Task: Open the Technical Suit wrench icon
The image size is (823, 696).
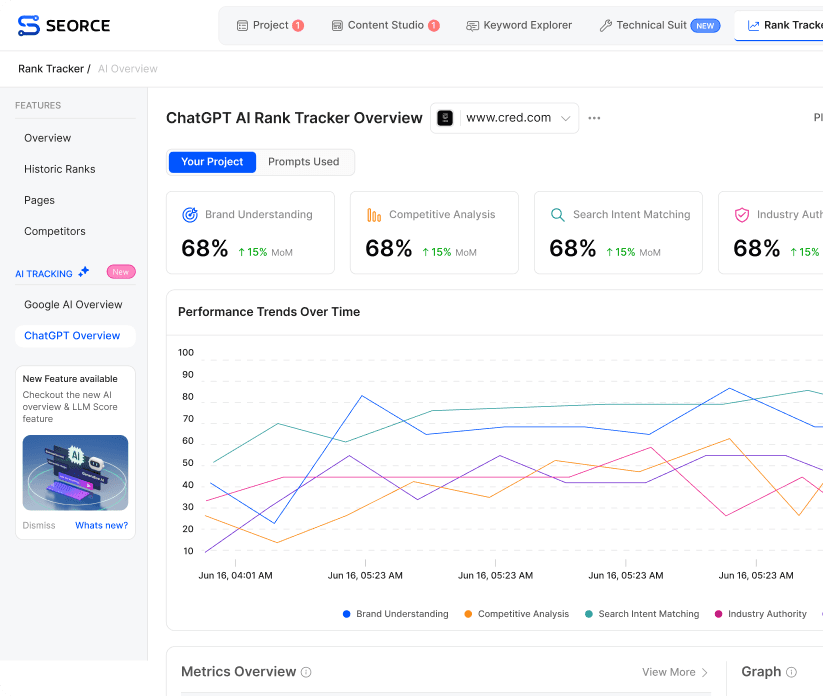Action: [604, 25]
